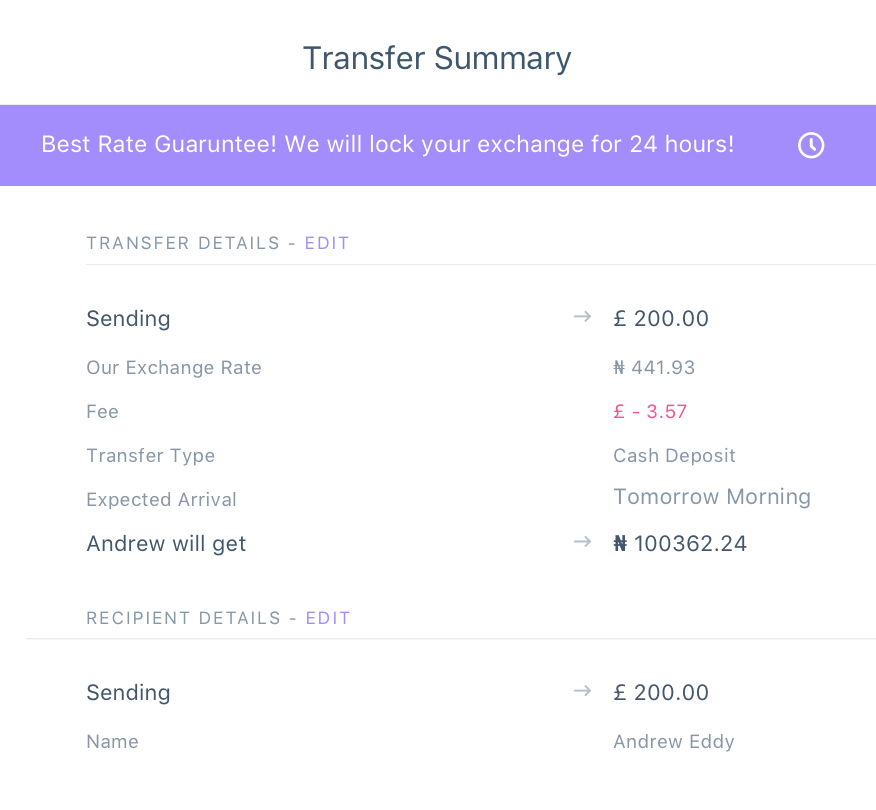Click the Name label under Recipient Details
The width and height of the screenshot is (876, 810).
click(x=113, y=742)
